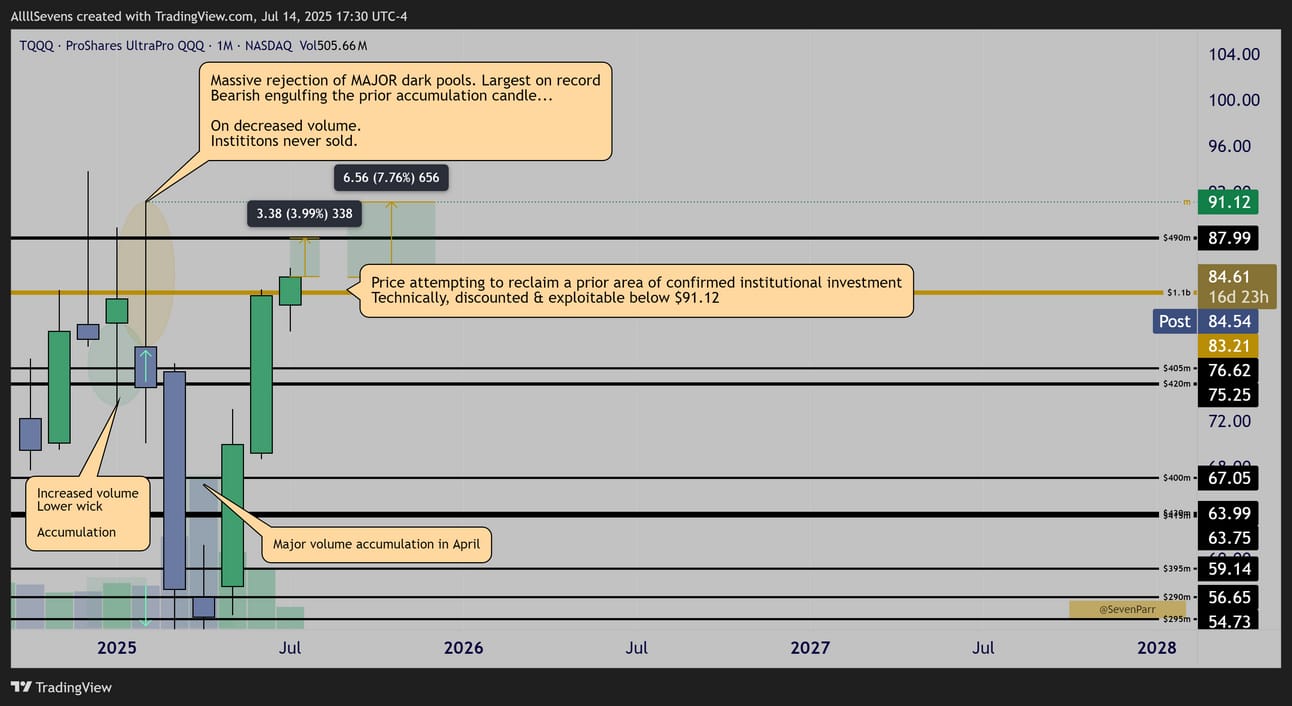
Task: Click the 63.99 price level label
Action: point(1228,514)
